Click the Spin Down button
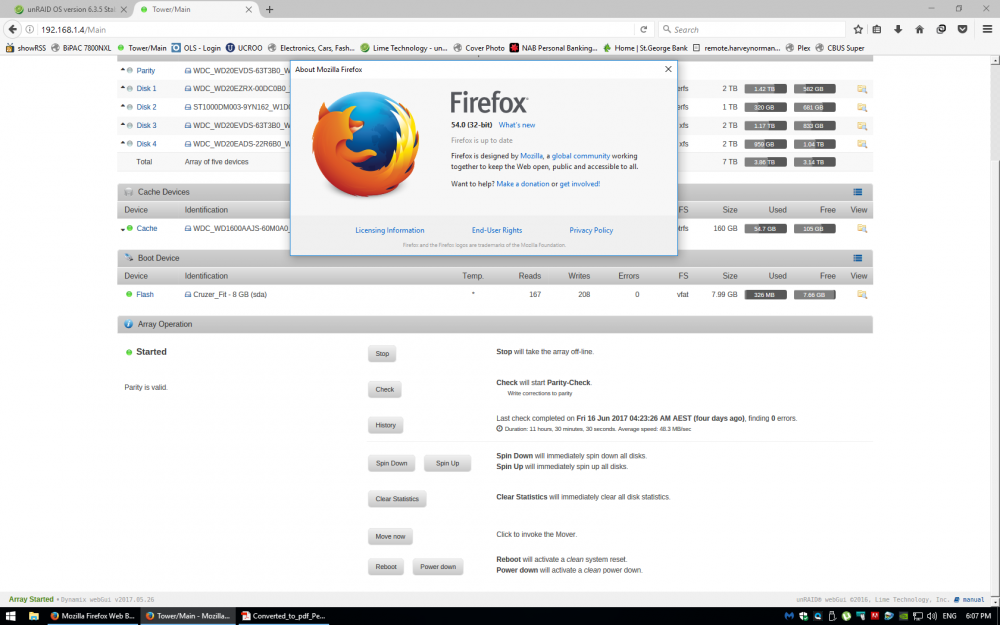 pyautogui.click(x=392, y=464)
